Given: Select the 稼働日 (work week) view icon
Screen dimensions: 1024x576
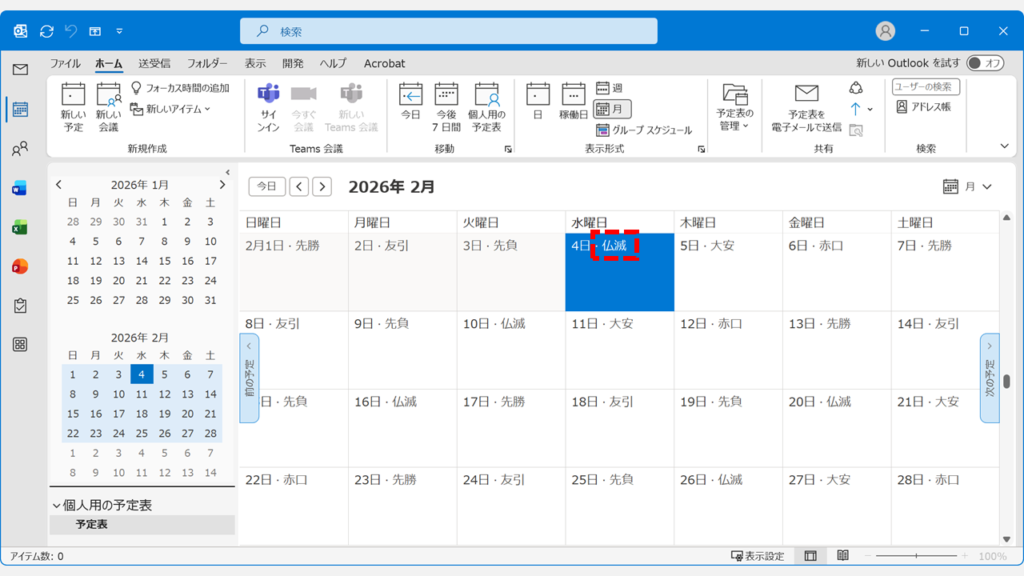Looking at the screenshot, I should [x=573, y=95].
